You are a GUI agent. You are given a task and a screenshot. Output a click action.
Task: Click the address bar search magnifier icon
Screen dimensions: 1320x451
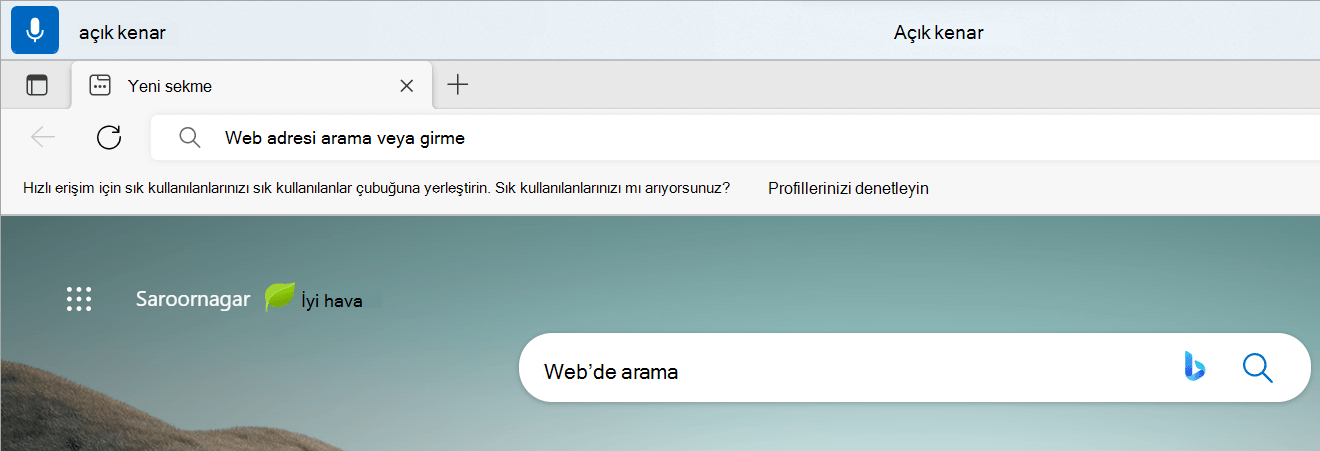pyautogui.click(x=190, y=138)
